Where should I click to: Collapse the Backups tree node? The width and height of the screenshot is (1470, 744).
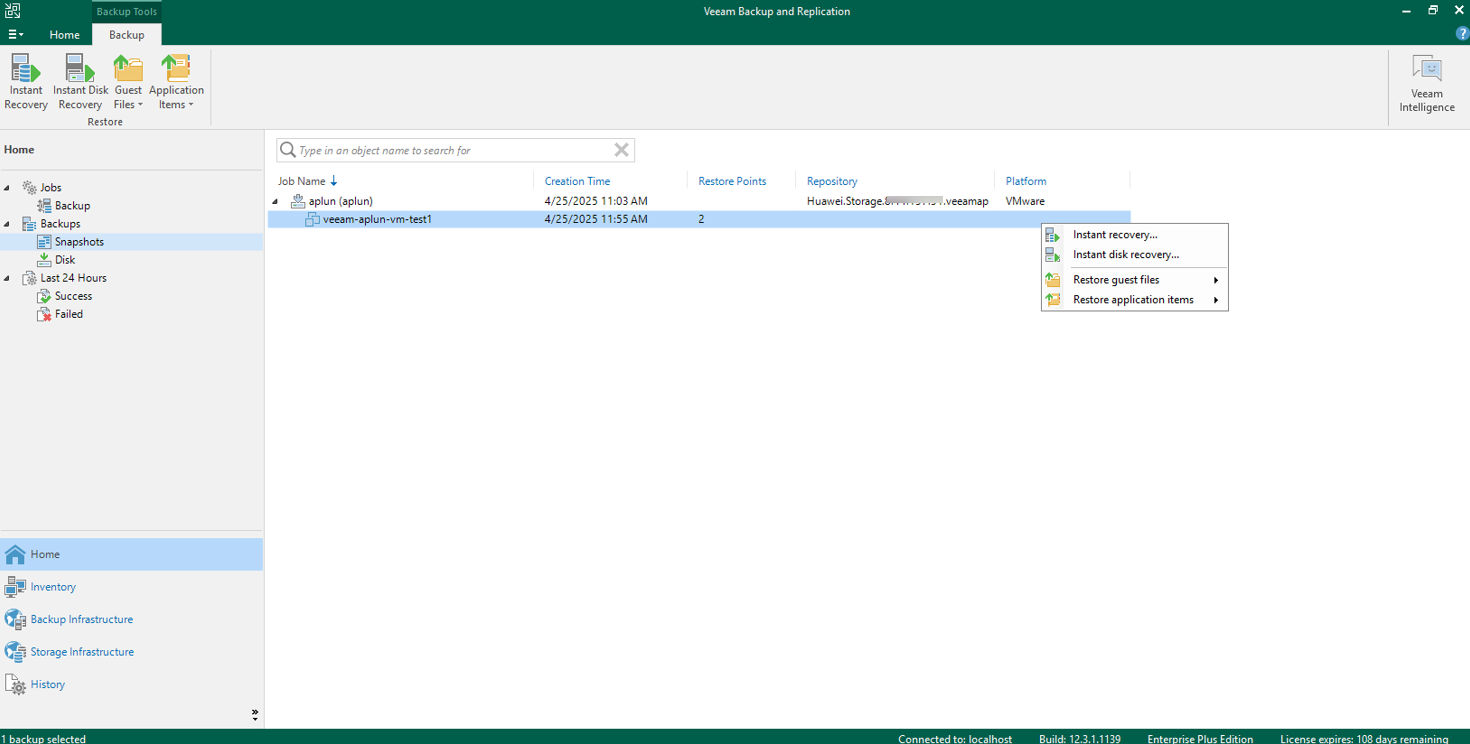tap(8, 224)
